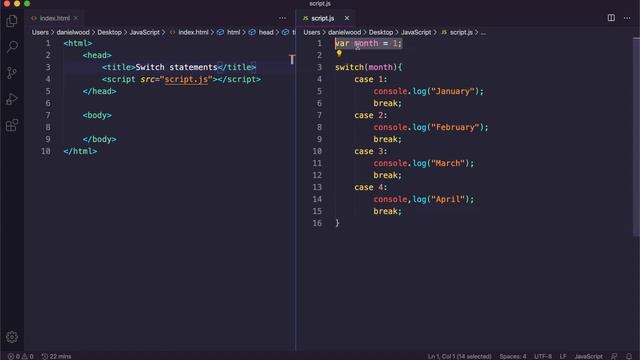
Task: Change the JavaScript language mode in status bar
Action: tap(588, 356)
